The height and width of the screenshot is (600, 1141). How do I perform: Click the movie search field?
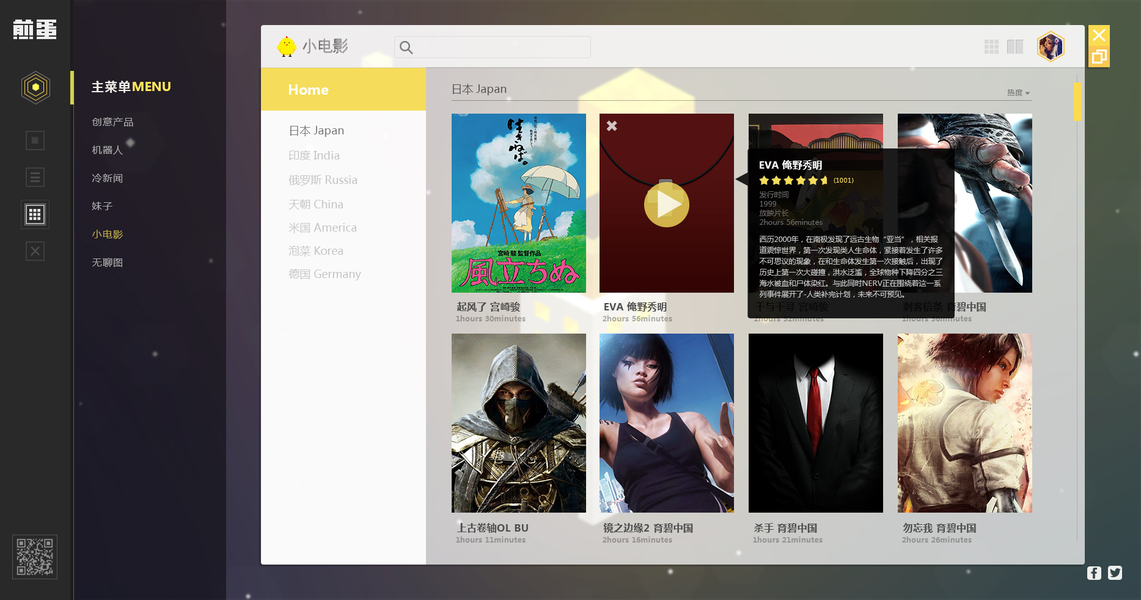[x=493, y=47]
